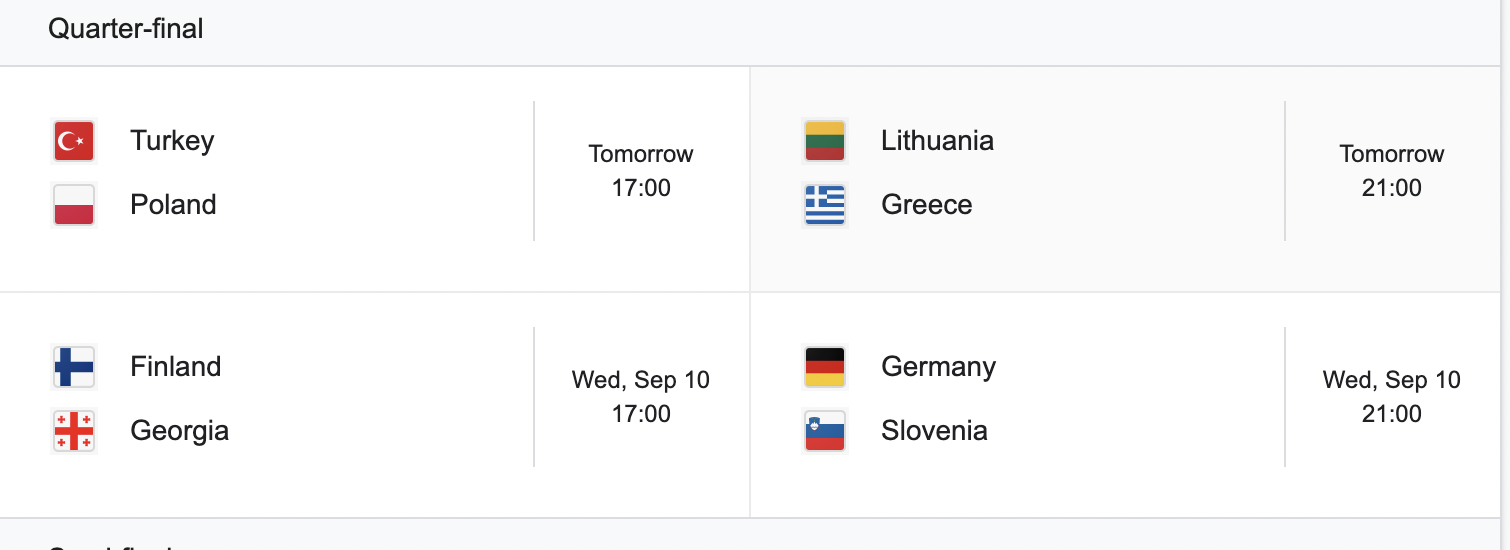The width and height of the screenshot is (1510, 550).
Task: Click the Georgia flag icon
Action: [74, 431]
